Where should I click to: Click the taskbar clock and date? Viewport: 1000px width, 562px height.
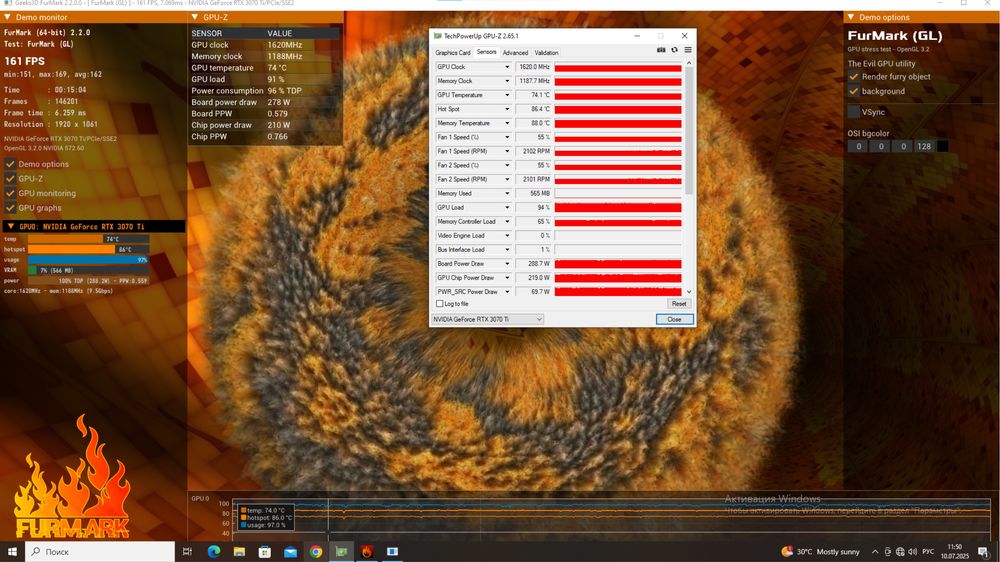pyautogui.click(x=955, y=551)
